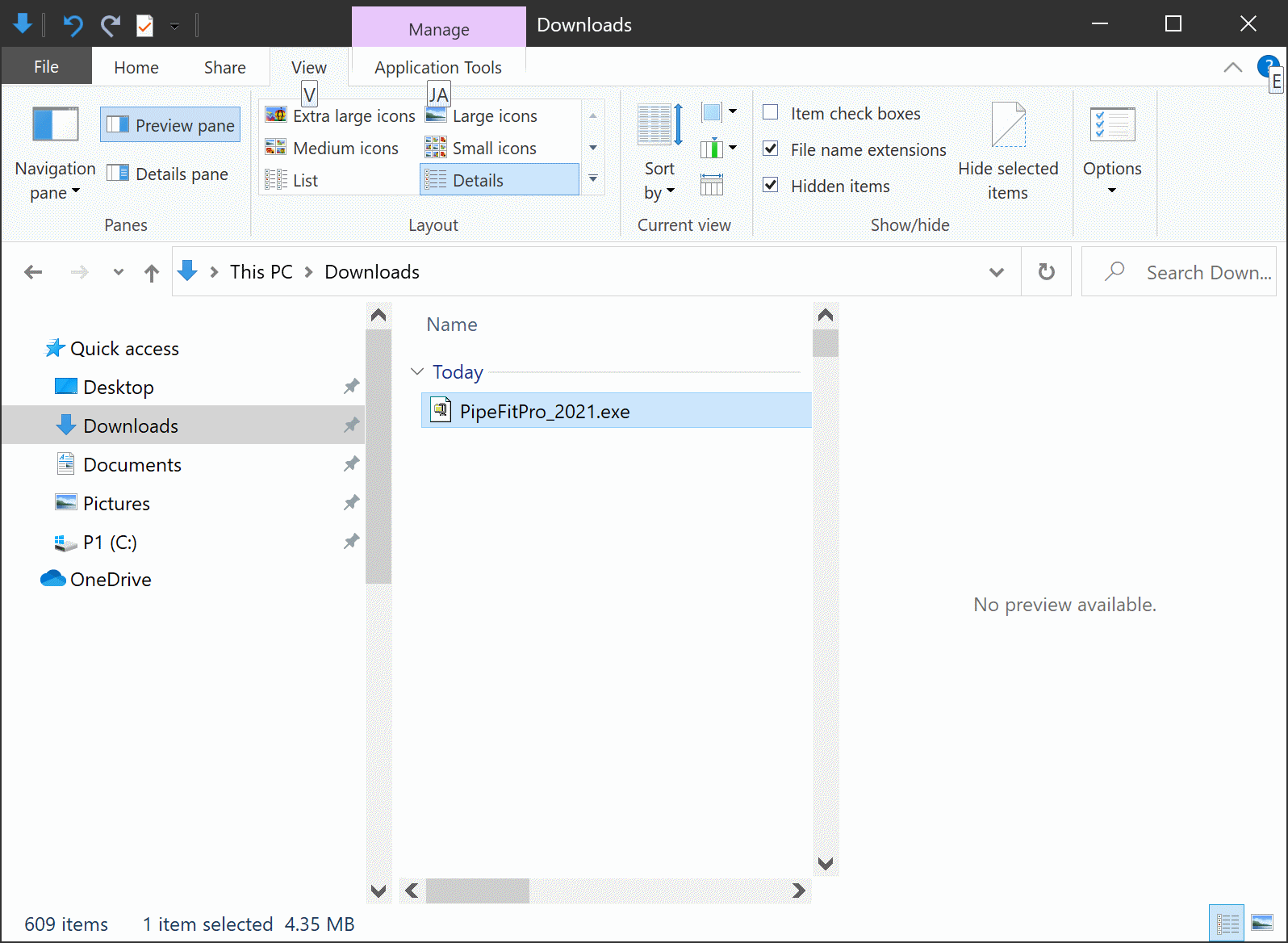
Task: Click the Help question mark icon
Action: tap(1268, 65)
